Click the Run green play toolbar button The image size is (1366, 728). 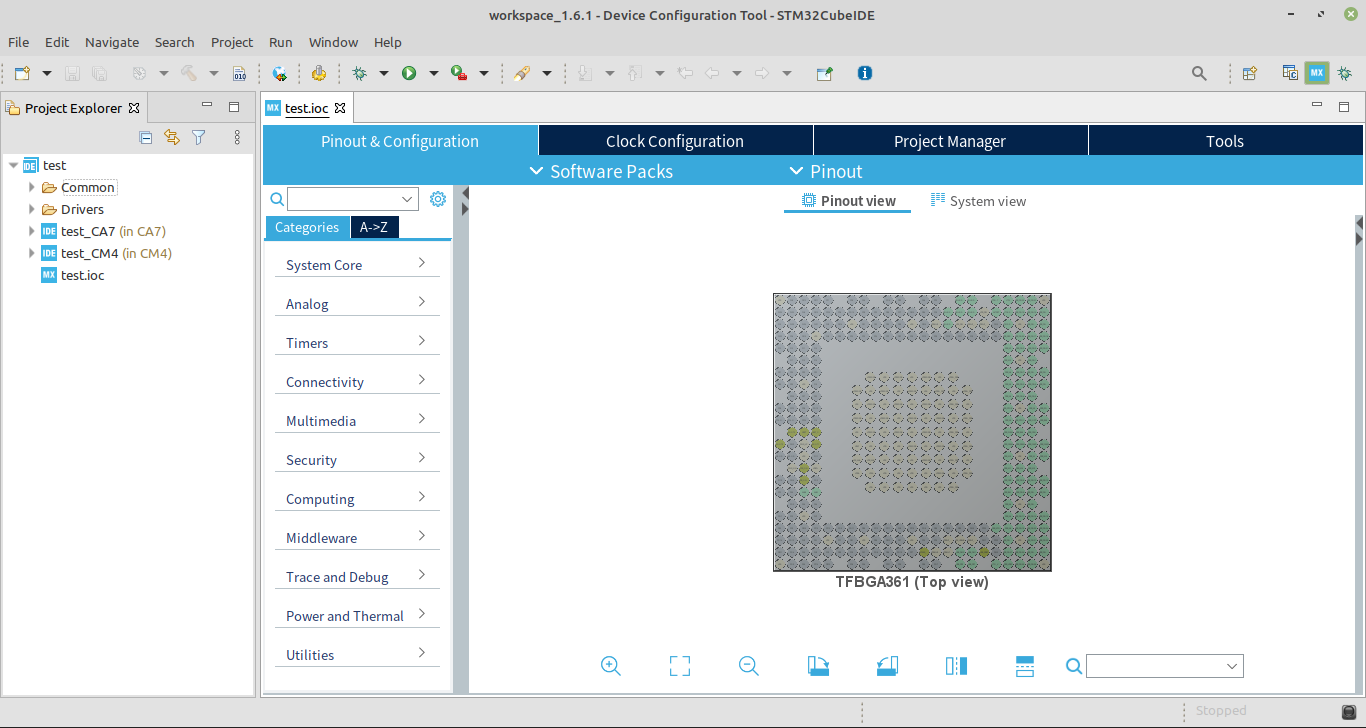[409, 73]
